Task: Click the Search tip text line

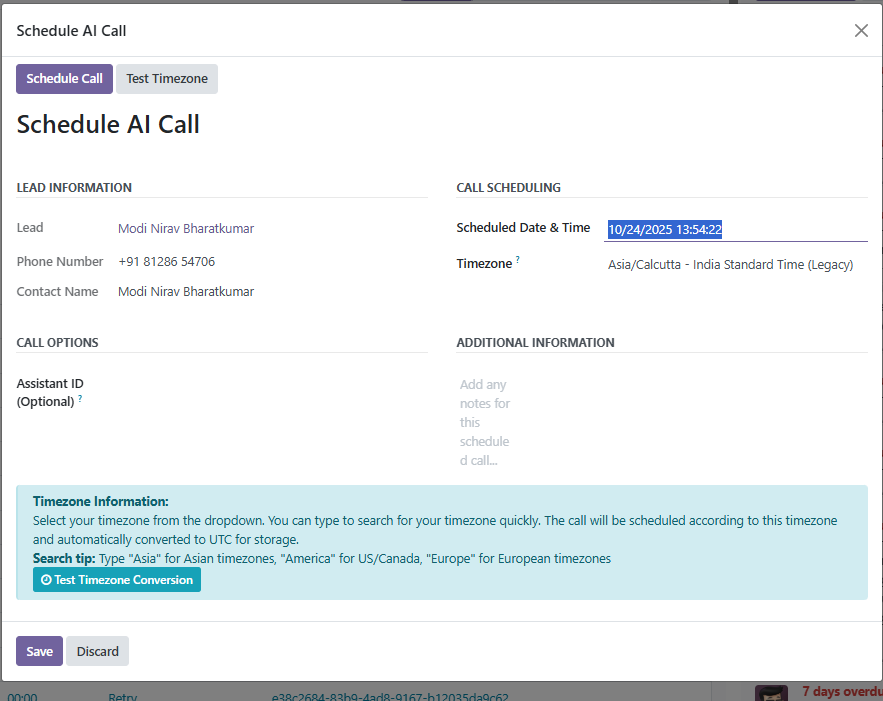Action: [x=322, y=559]
